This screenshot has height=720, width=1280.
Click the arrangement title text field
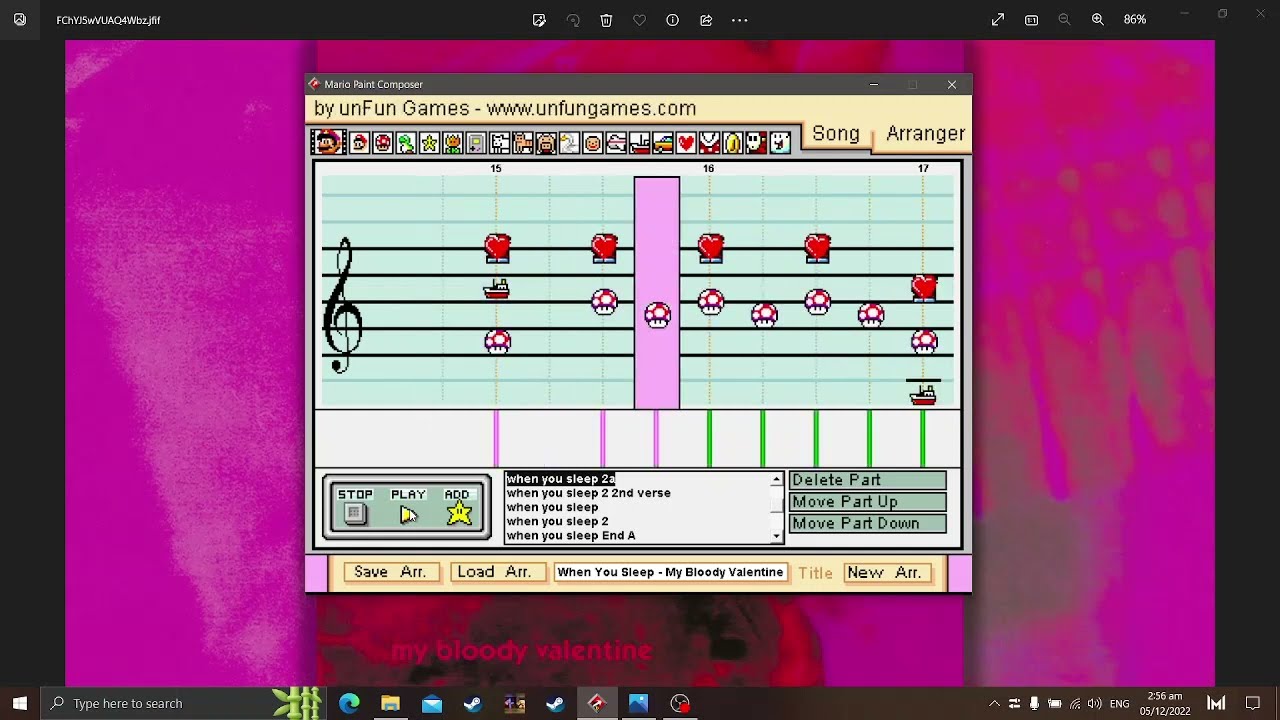(x=670, y=572)
